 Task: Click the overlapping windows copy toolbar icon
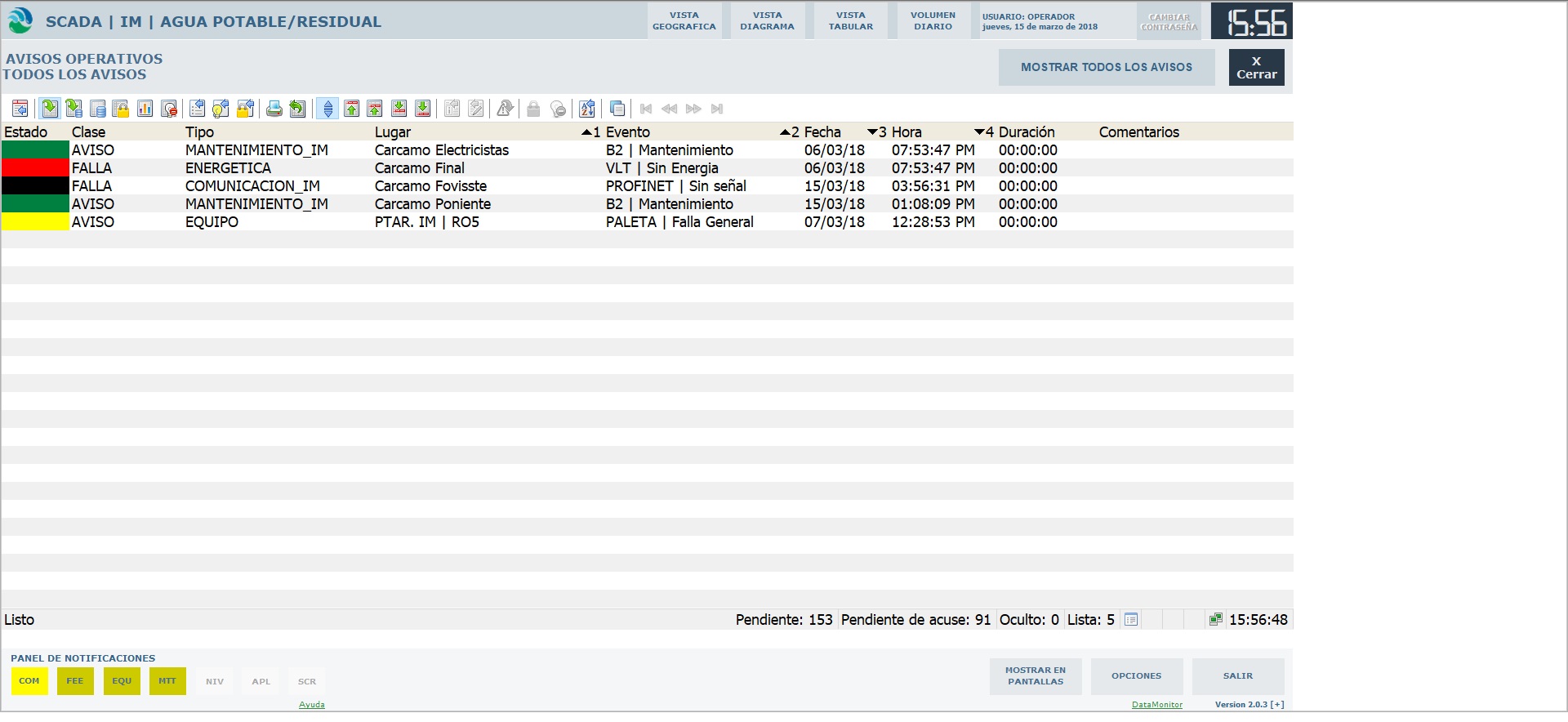pos(617,109)
